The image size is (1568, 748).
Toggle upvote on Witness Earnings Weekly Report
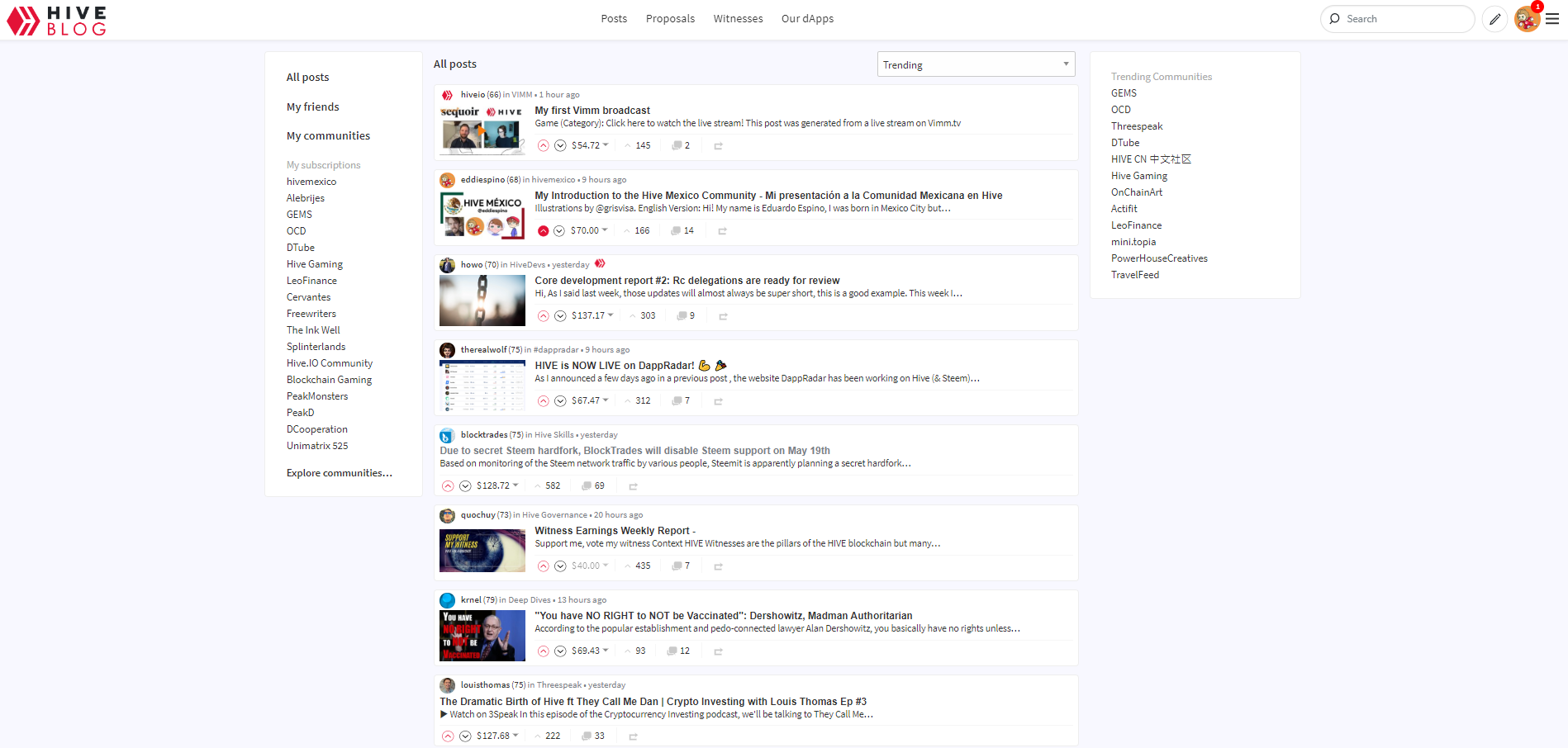pos(543,566)
